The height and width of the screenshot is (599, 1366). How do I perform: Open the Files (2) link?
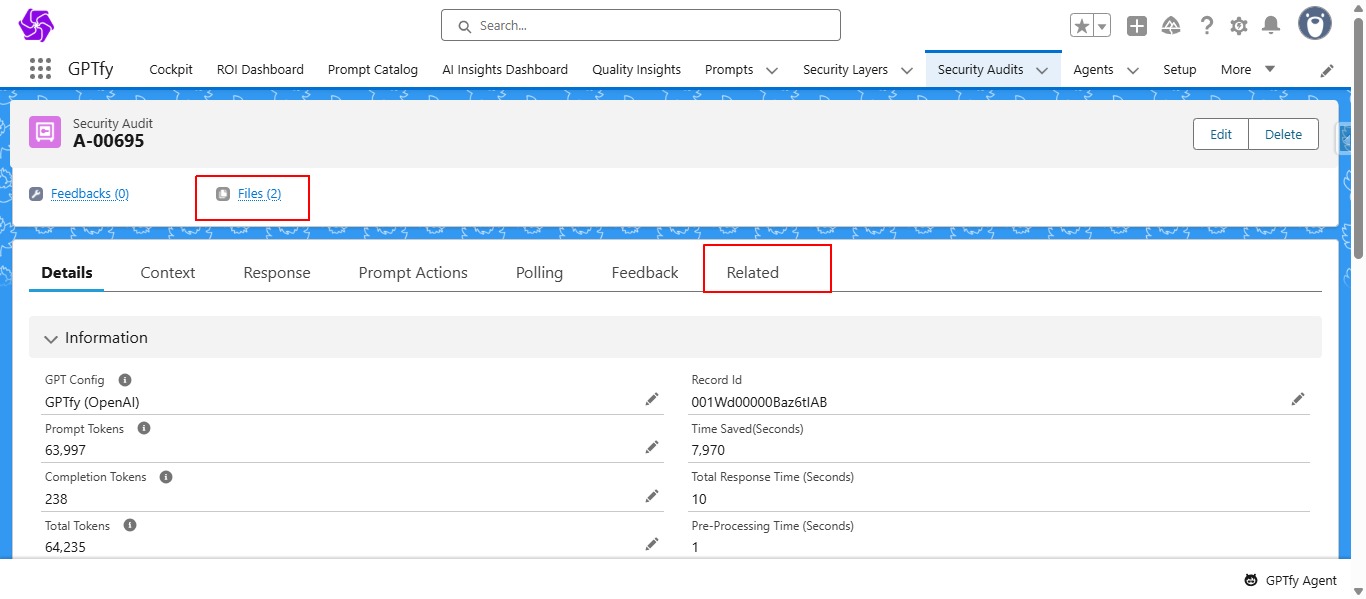coord(259,193)
